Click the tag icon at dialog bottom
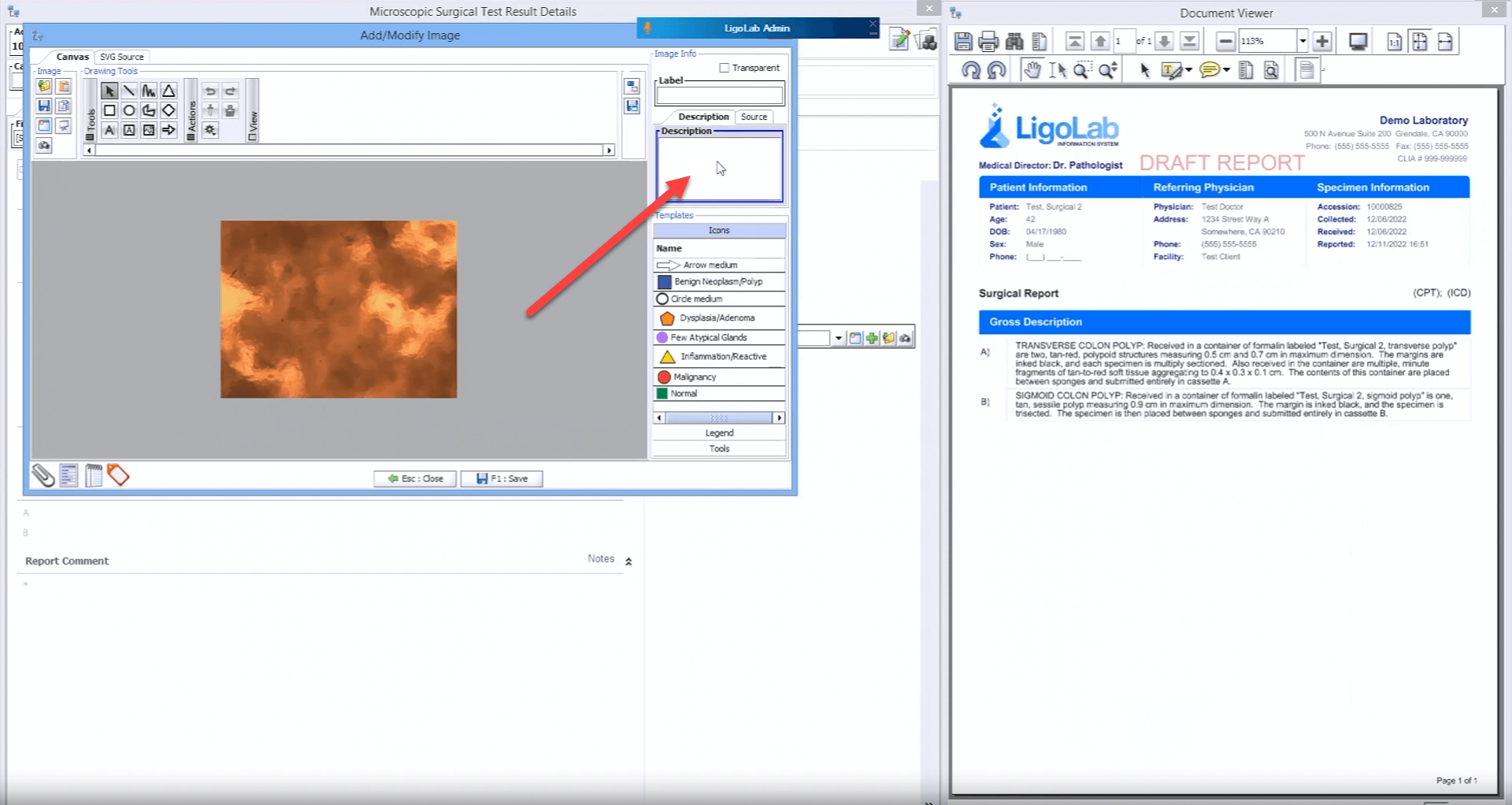This screenshot has width=1512, height=805. click(x=118, y=475)
